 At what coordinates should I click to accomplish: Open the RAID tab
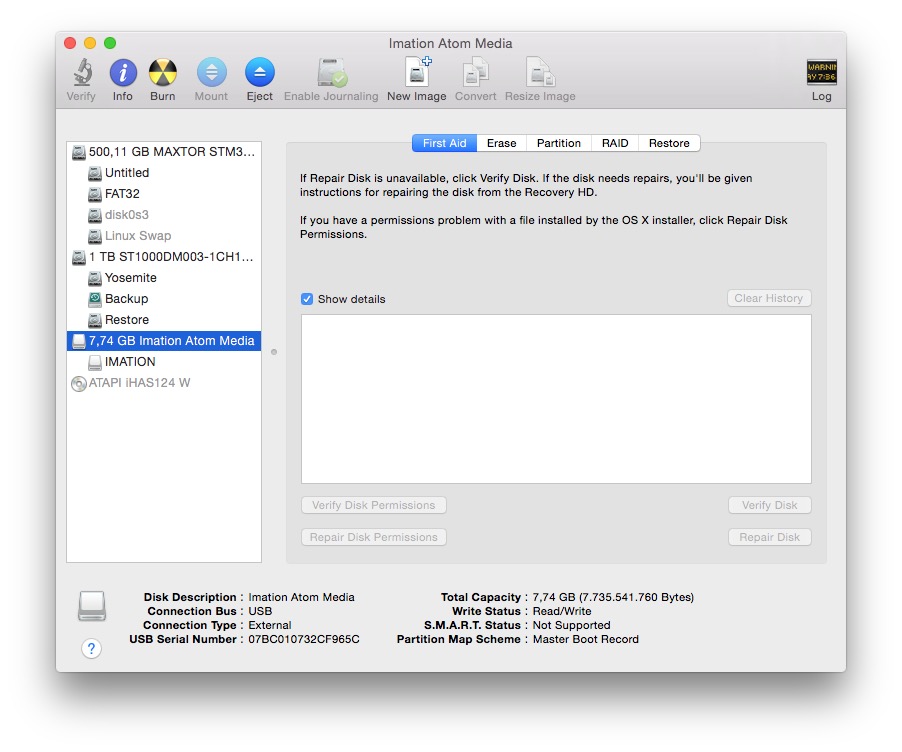615,143
